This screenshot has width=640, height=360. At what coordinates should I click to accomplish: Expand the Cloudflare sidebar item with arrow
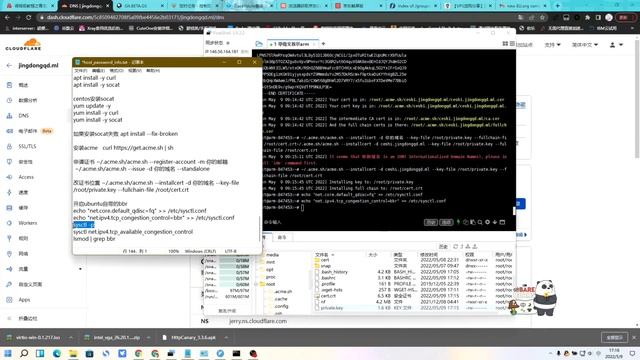(80, 269)
